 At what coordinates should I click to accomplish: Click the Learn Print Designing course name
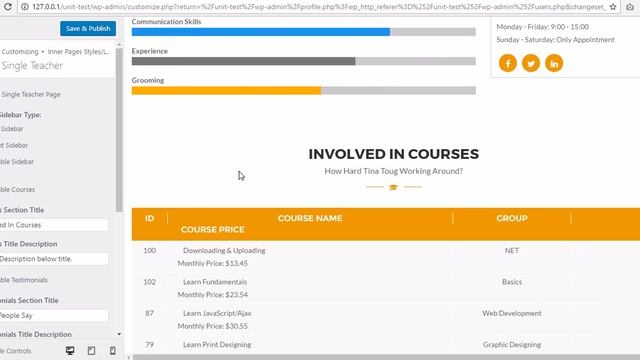217,345
